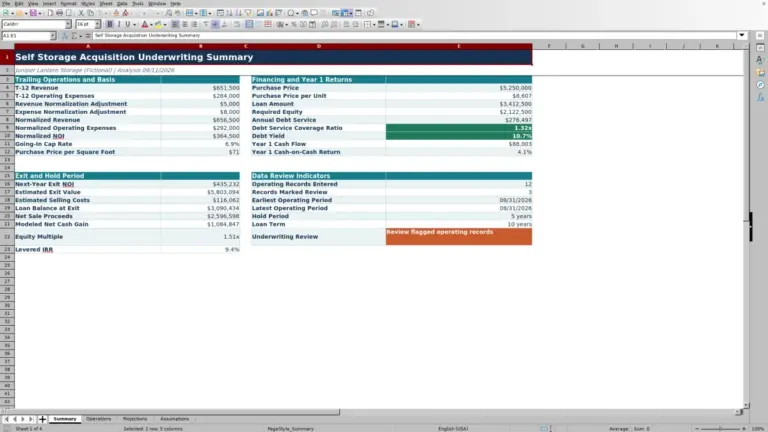Click the Borders icon

[x=367, y=24]
